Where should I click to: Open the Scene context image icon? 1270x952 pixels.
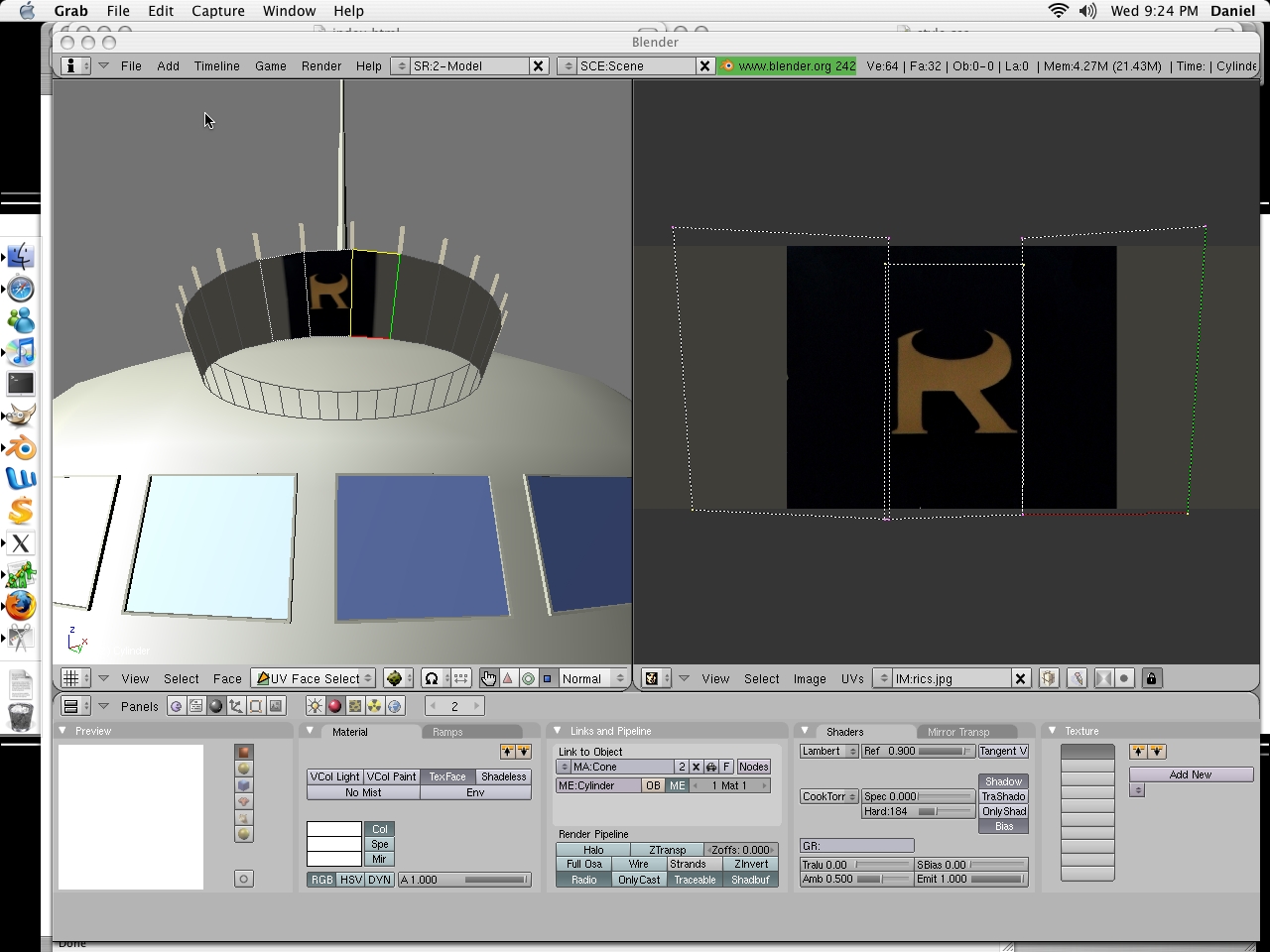click(276, 706)
